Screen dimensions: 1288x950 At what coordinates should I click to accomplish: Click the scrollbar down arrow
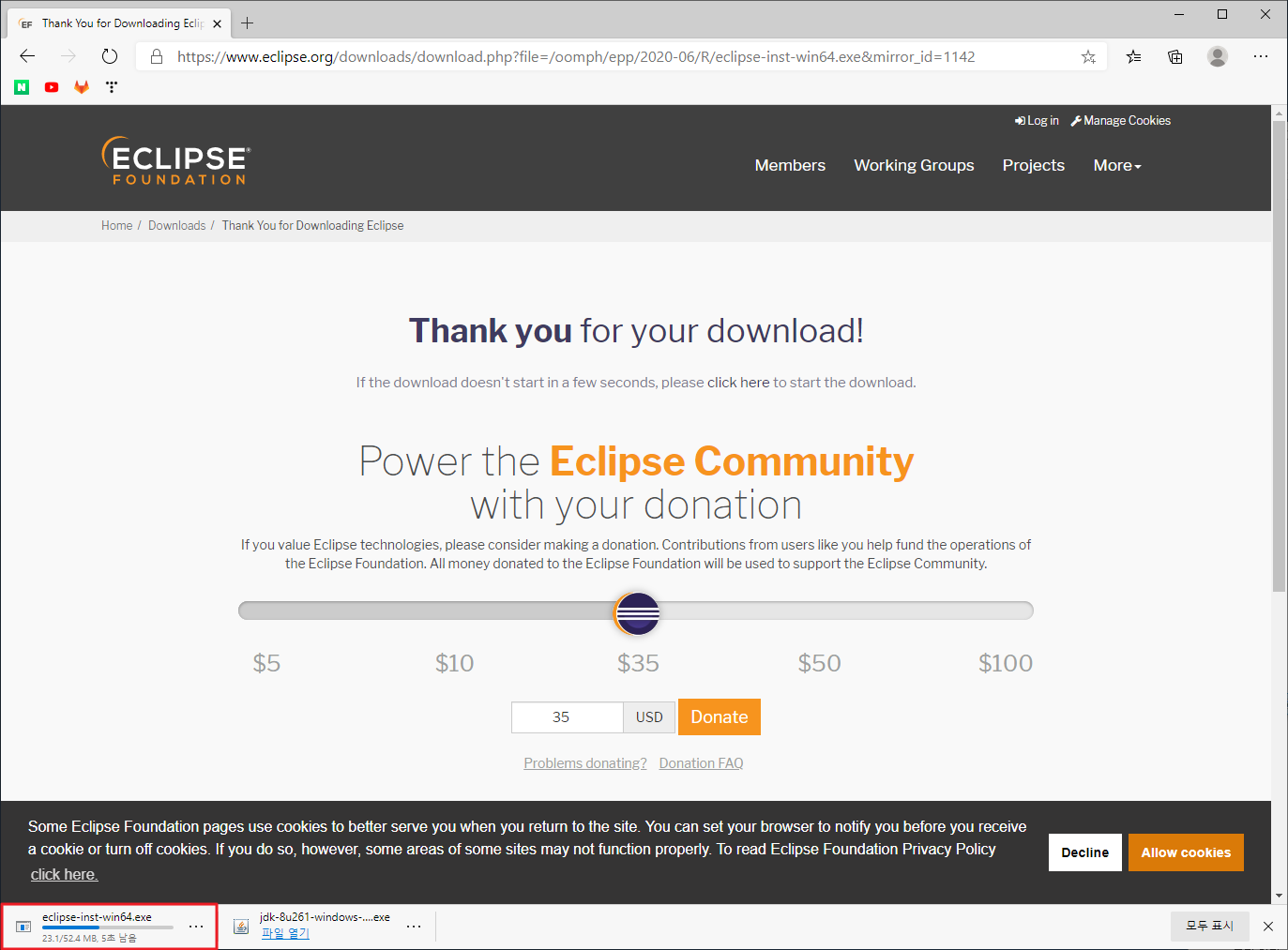pyautogui.click(x=1280, y=896)
